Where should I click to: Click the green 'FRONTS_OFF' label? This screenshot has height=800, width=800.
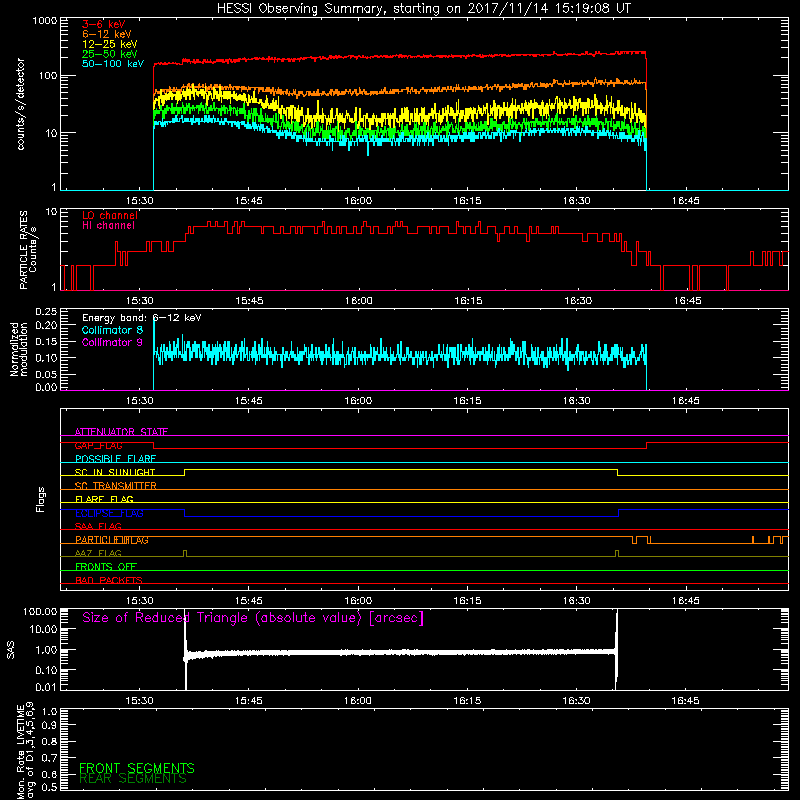point(106,567)
